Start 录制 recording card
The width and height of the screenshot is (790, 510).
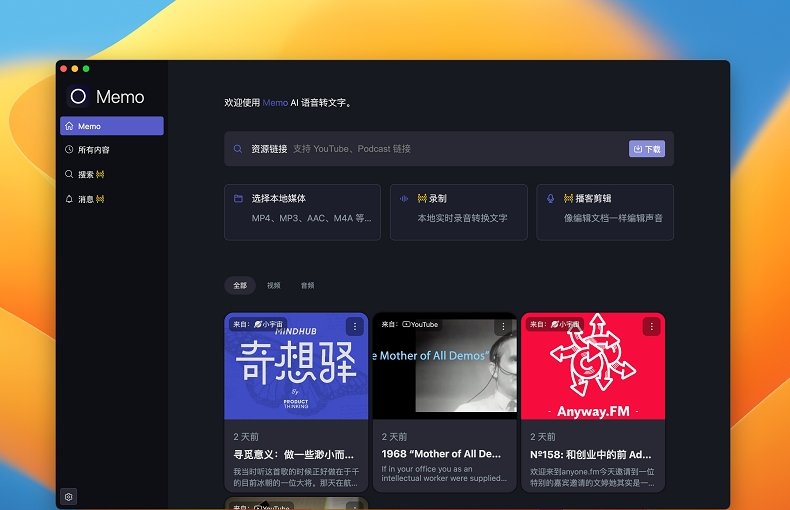pos(458,212)
